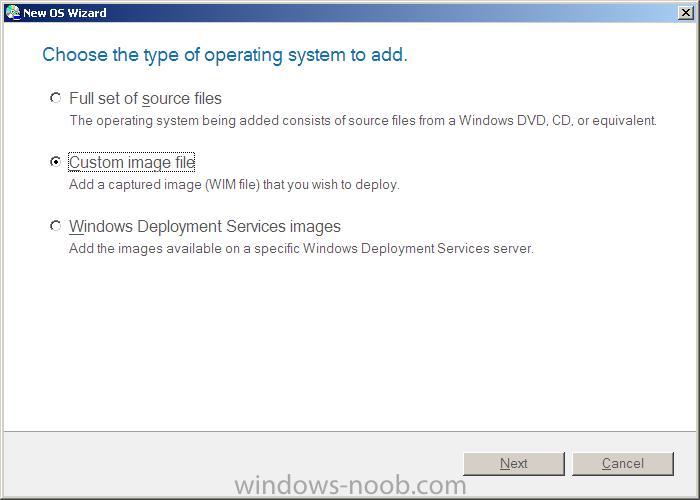
Task: Choose the Windows Deployment Services images radio button
Action: pyautogui.click(x=55, y=226)
